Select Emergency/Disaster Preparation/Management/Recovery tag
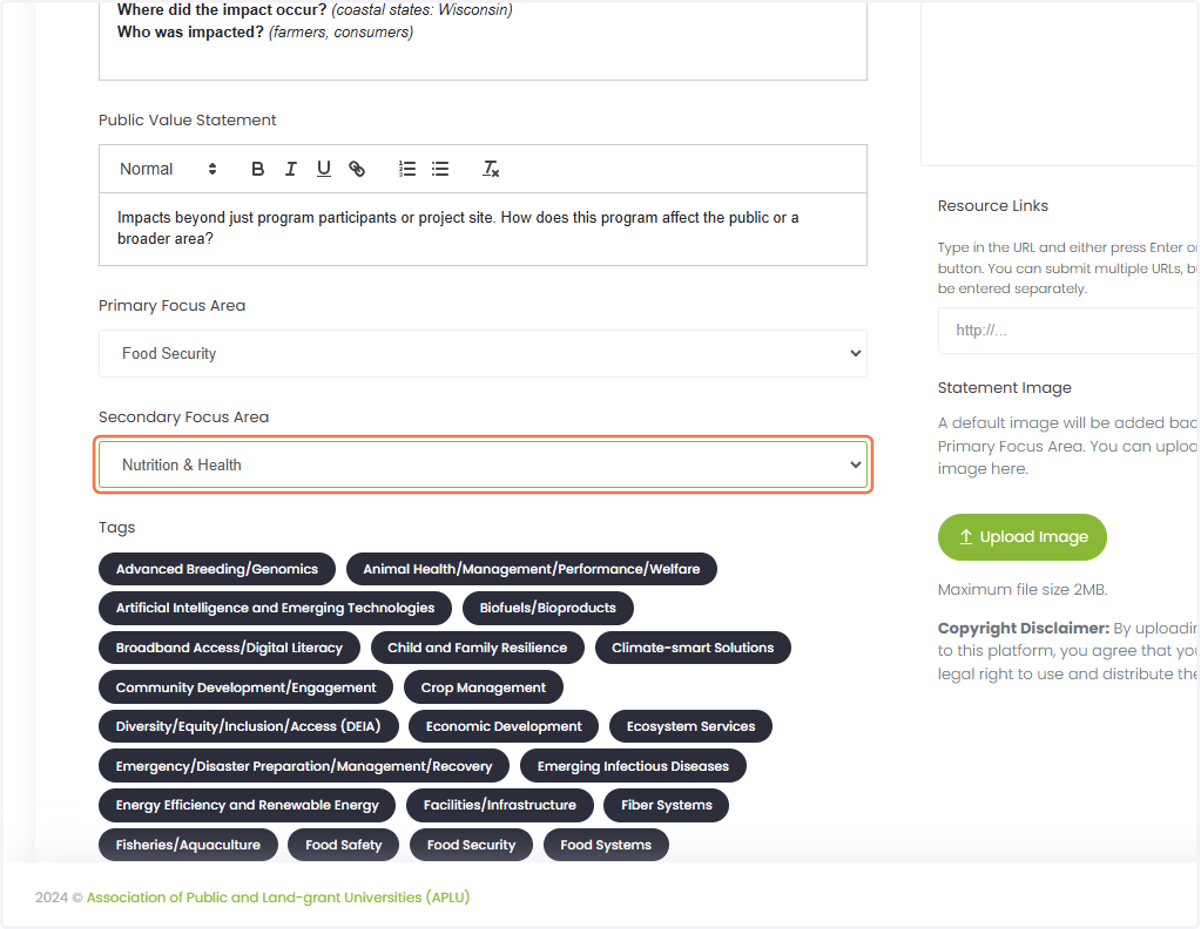 tap(304, 766)
